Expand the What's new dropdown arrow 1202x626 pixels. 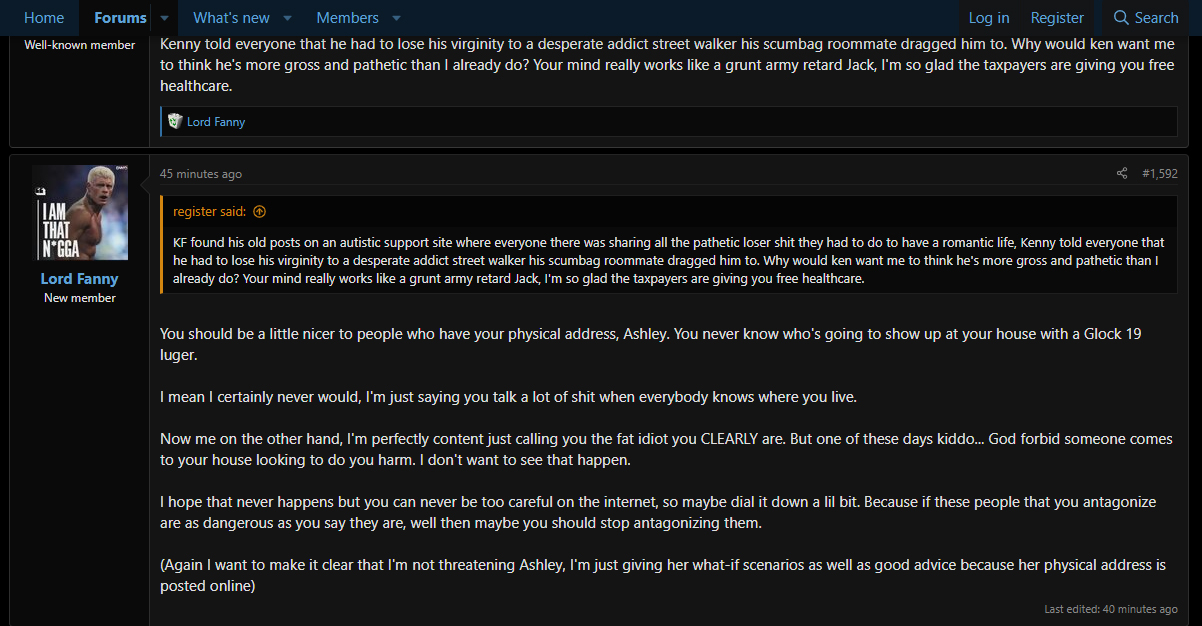(x=288, y=18)
